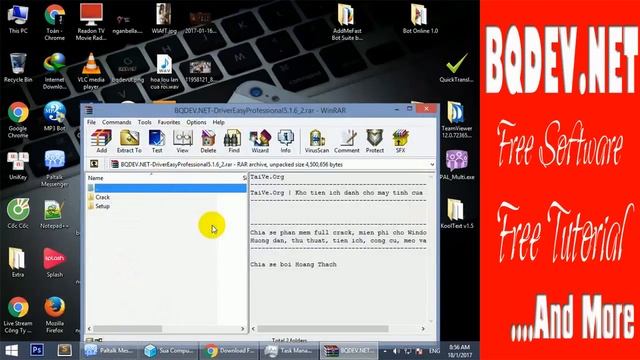This screenshot has height=360, width=640.
Task: Select the Notepad++ desktop icon
Action: click(55, 214)
